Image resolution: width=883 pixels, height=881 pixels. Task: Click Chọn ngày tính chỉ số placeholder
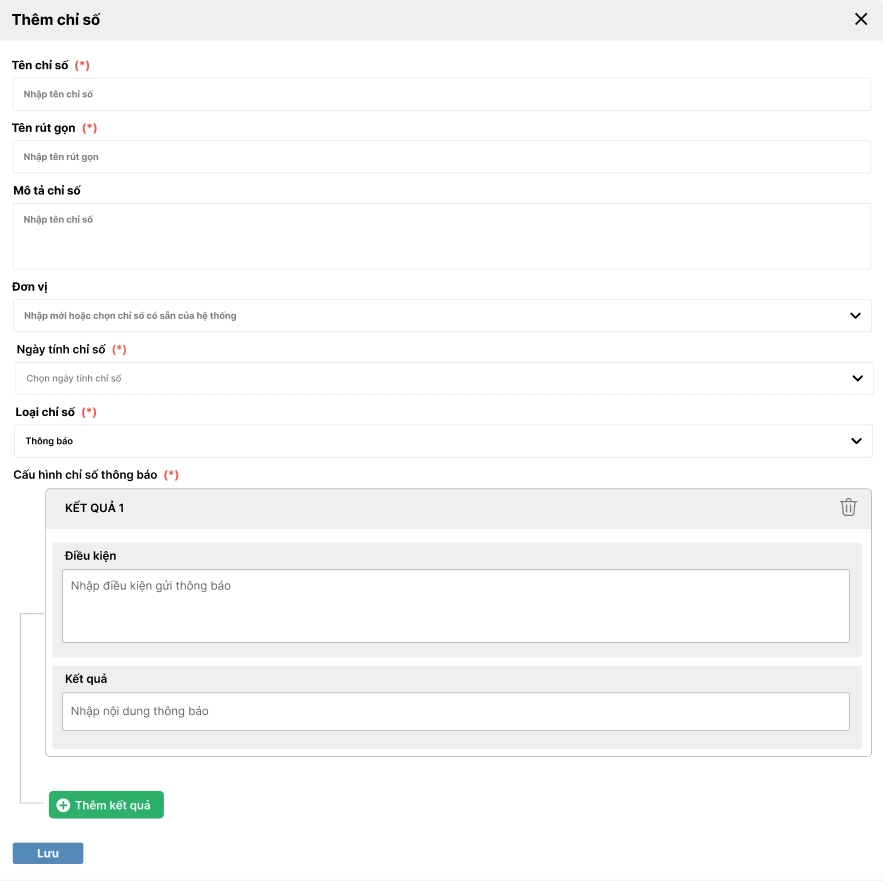[74, 379]
